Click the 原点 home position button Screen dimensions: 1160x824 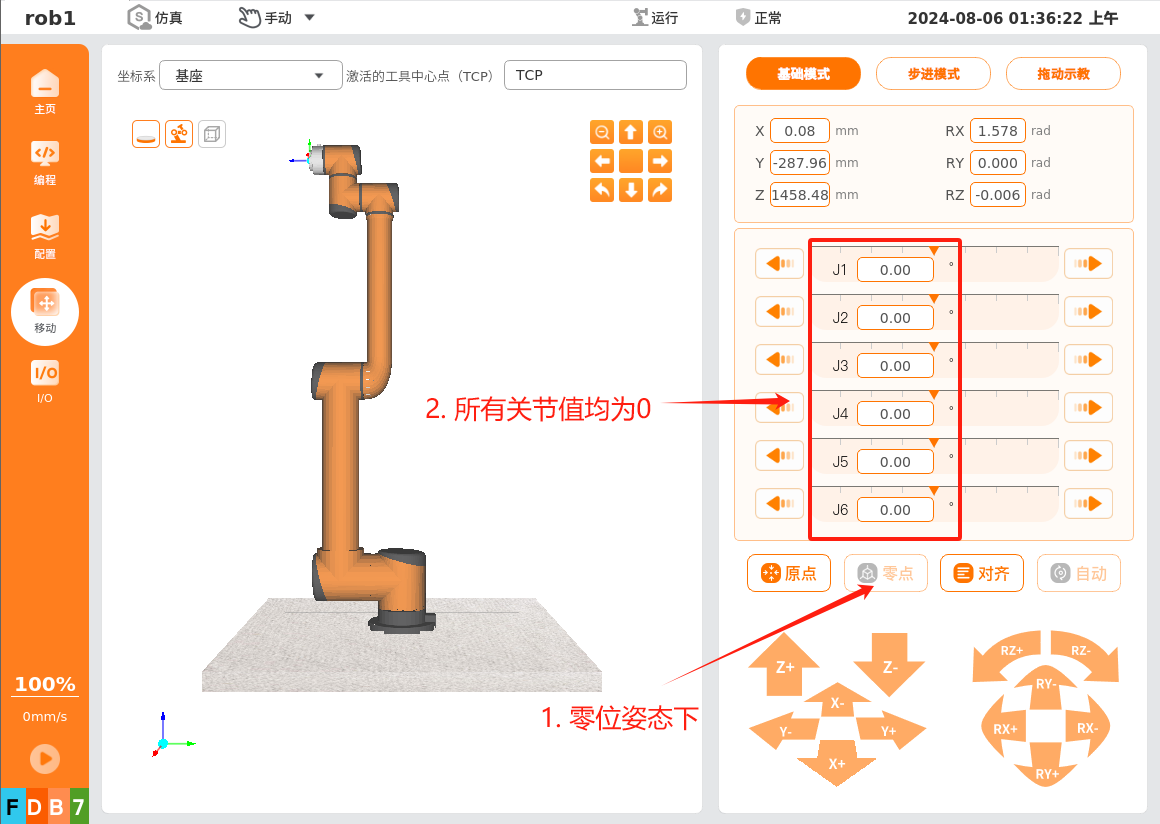[789, 573]
